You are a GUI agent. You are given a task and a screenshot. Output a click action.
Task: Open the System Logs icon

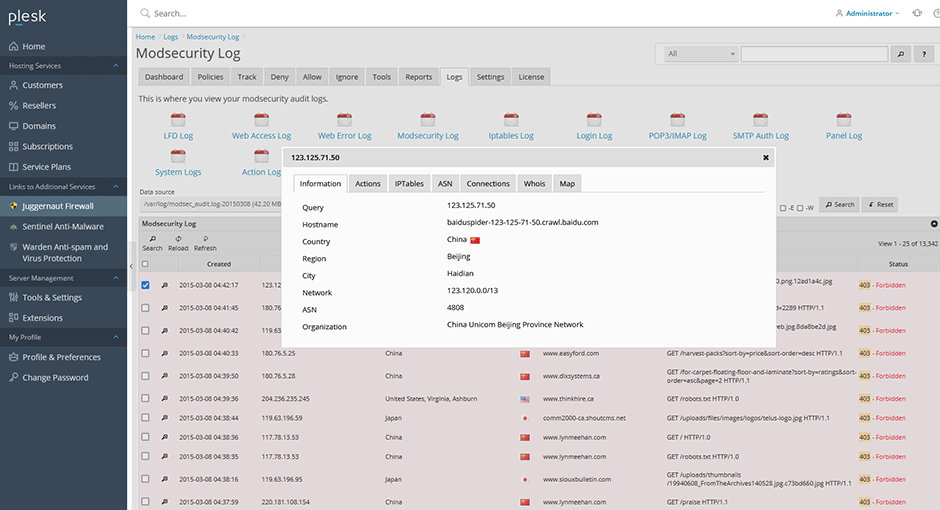click(178, 156)
